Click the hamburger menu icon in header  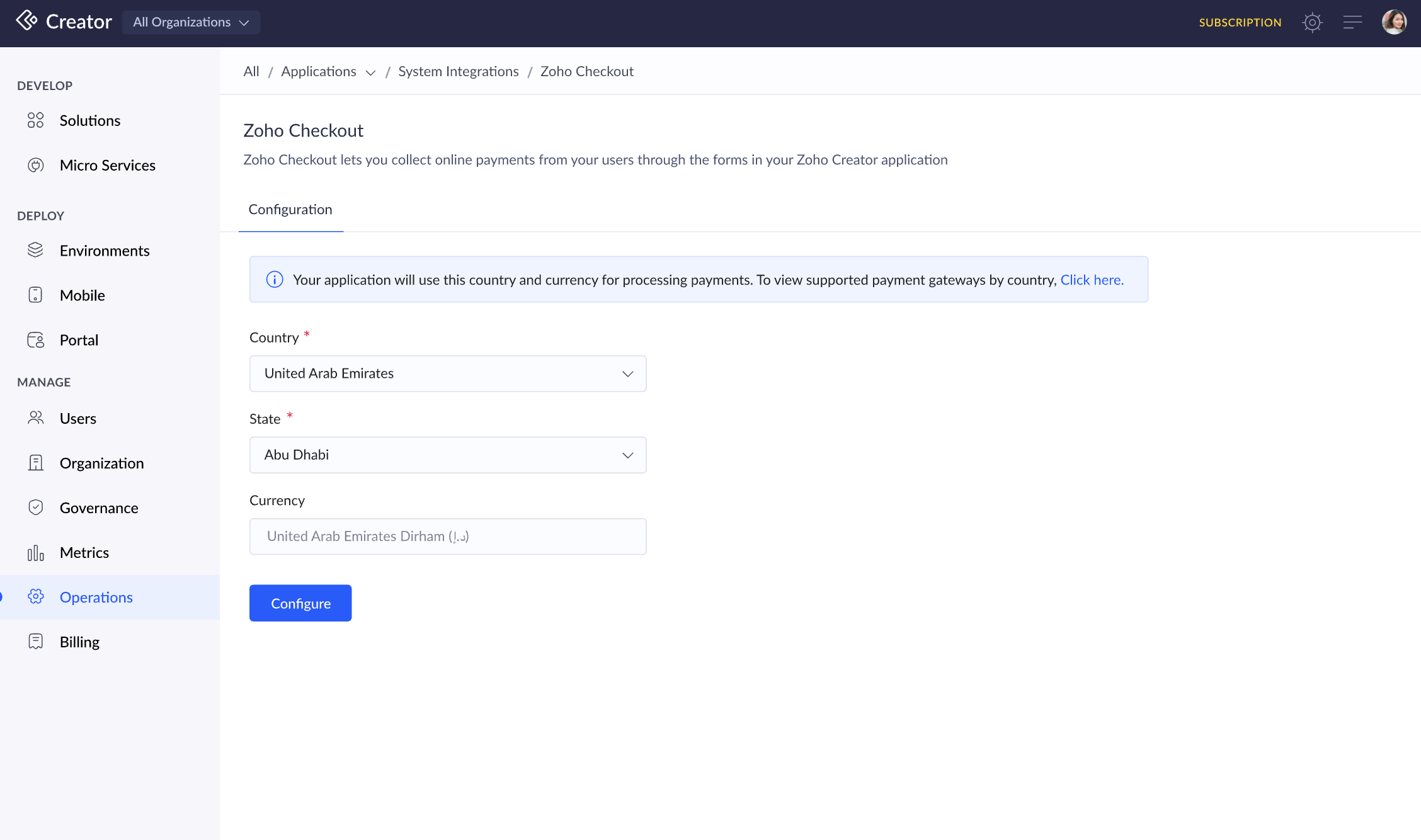point(1352,23)
